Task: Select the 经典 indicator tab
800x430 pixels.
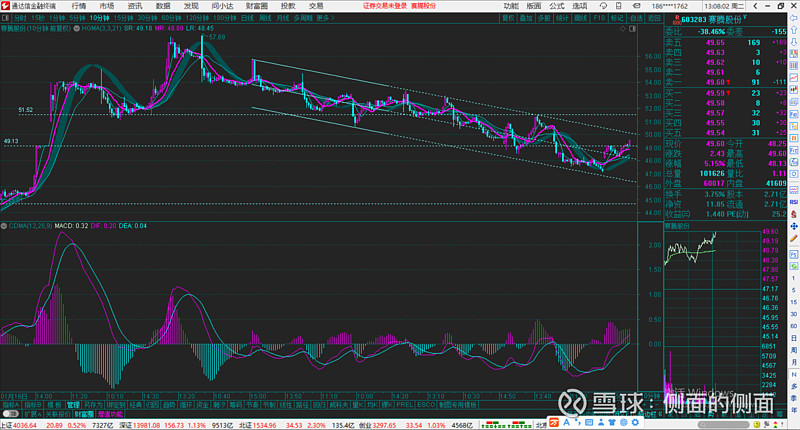Action: 135,404
